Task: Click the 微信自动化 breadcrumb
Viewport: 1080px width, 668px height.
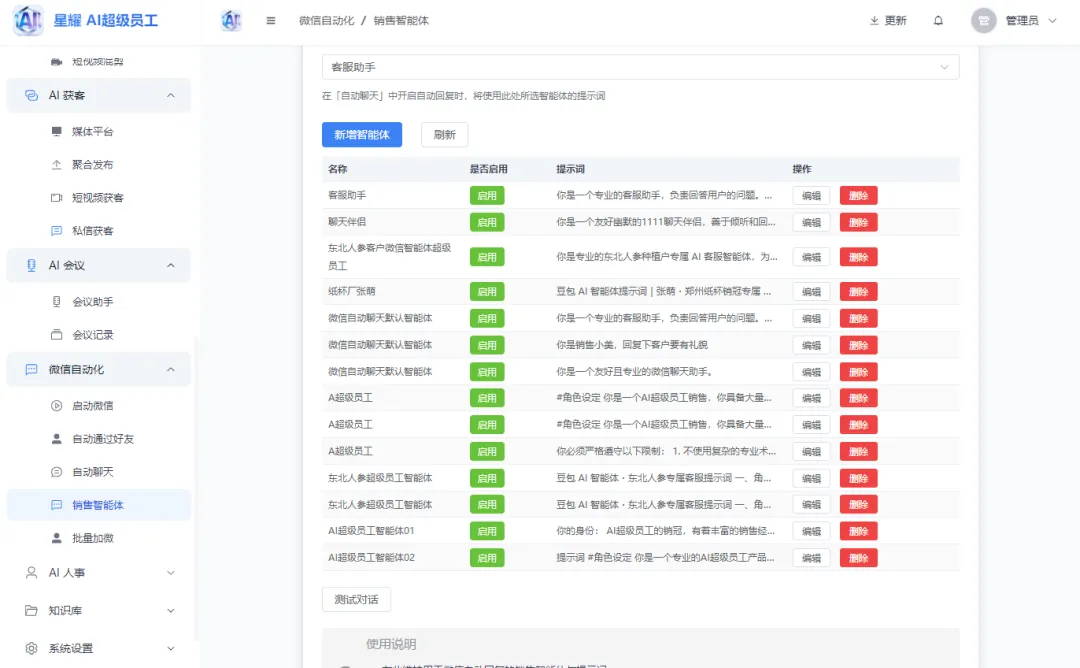Action: click(326, 21)
